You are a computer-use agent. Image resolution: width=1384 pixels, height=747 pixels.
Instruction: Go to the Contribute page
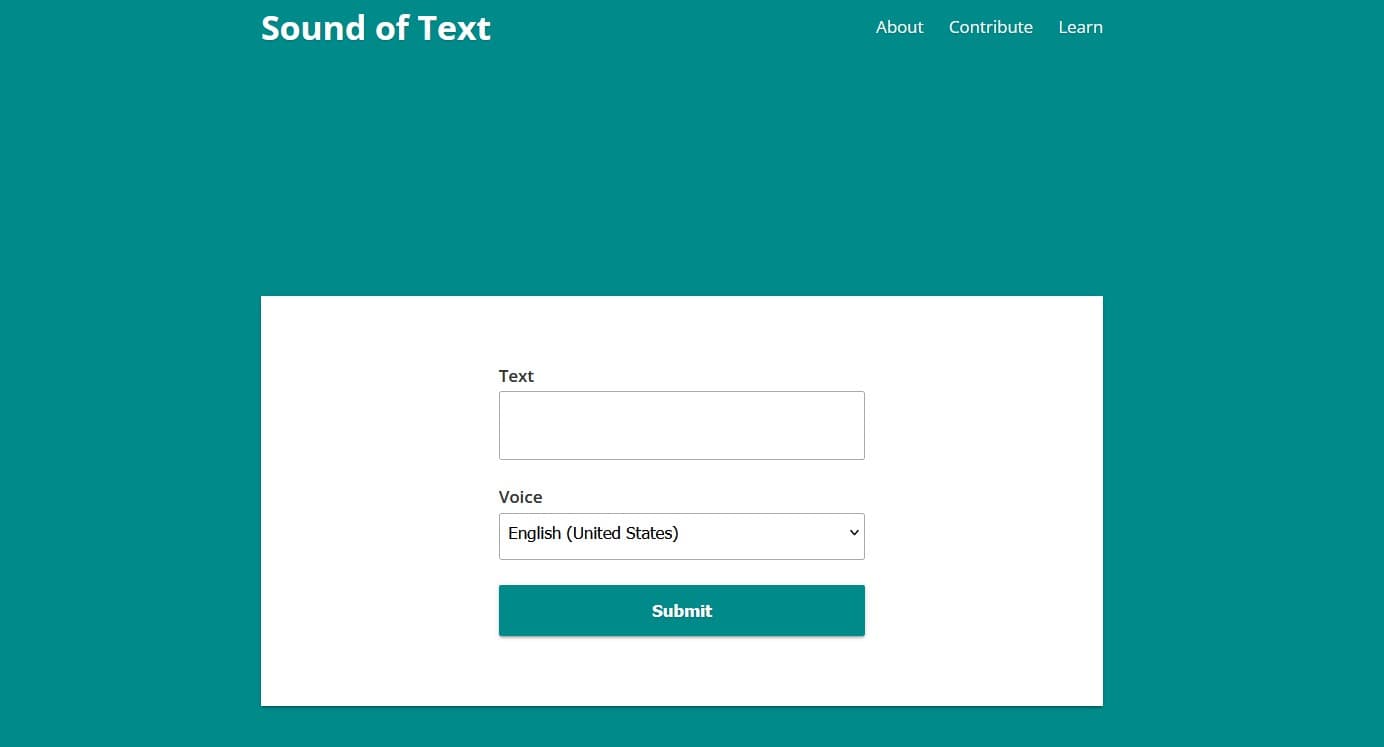pyautogui.click(x=990, y=27)
